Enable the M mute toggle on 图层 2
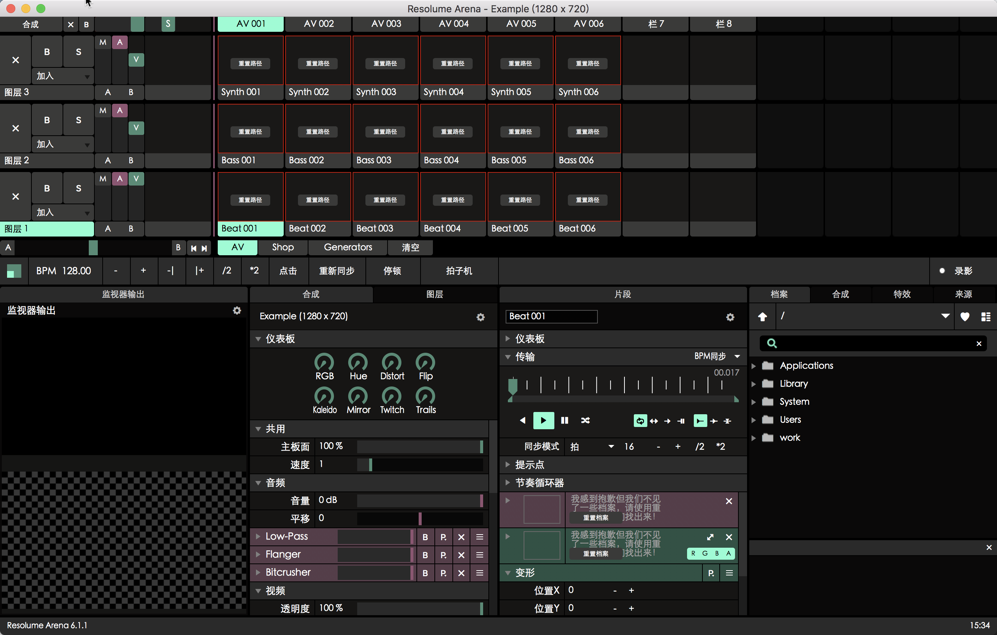The image size is (997, 635). pyautogui.click(x=104, y=109)
